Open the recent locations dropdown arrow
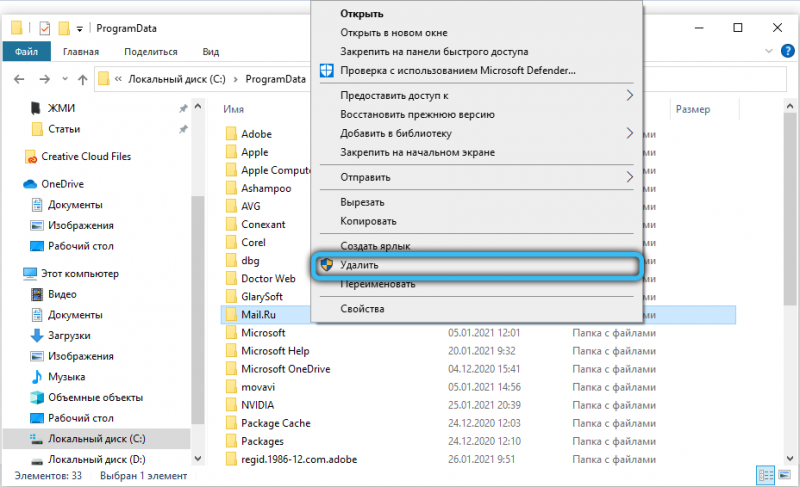 [65, 79]
